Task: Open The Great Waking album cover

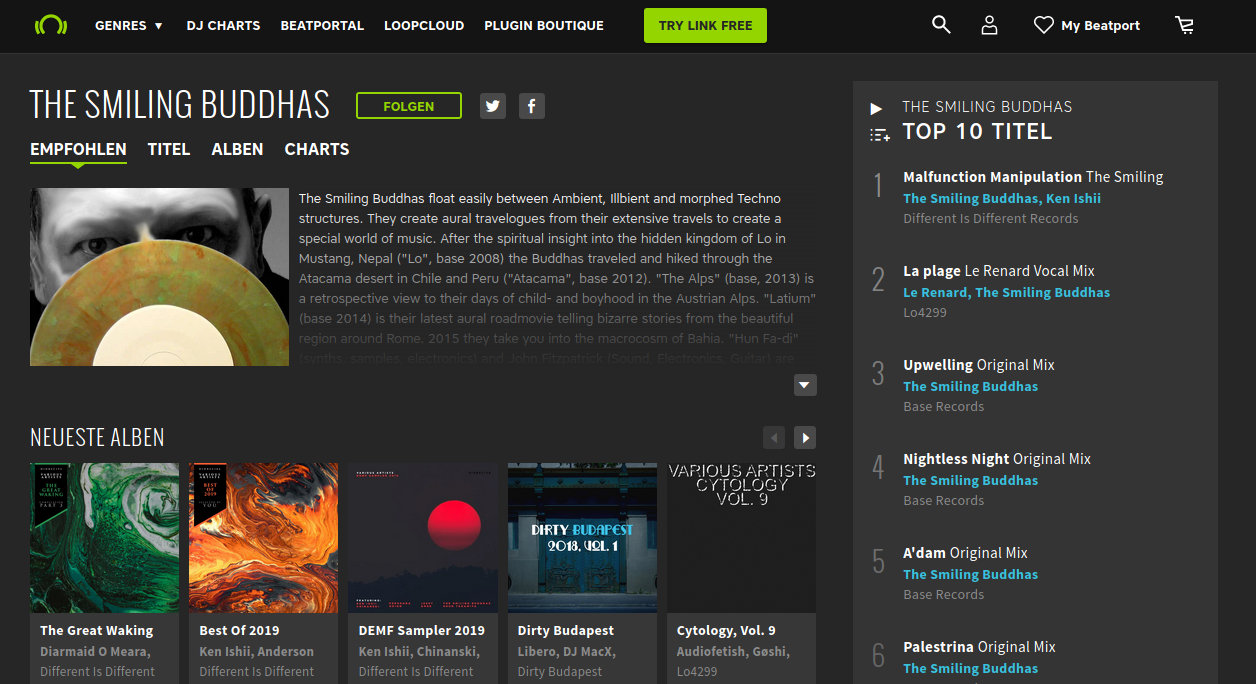Action: [x=105, y=538]
